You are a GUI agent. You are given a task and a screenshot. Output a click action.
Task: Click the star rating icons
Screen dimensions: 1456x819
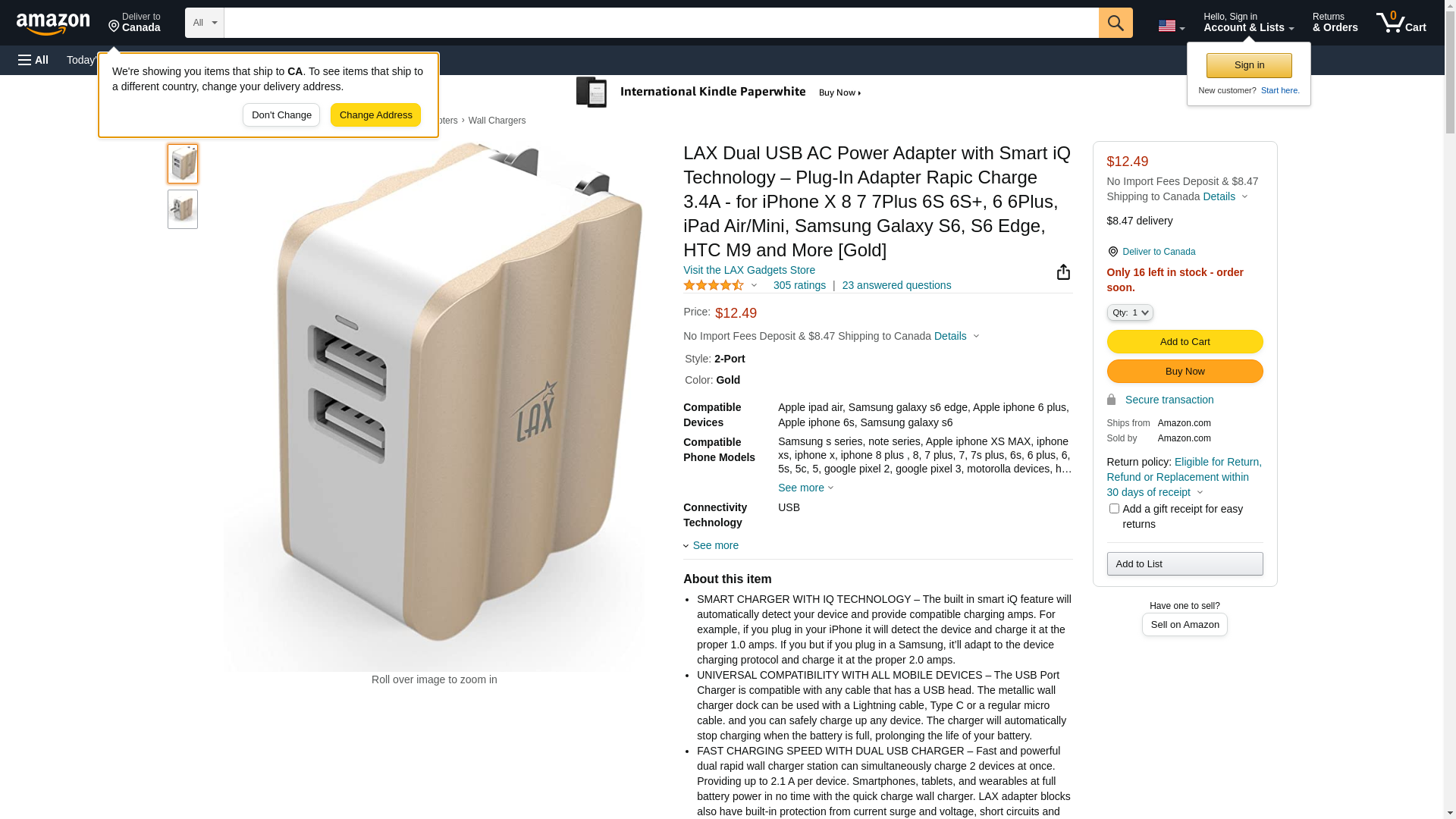[x=714, y=285]
